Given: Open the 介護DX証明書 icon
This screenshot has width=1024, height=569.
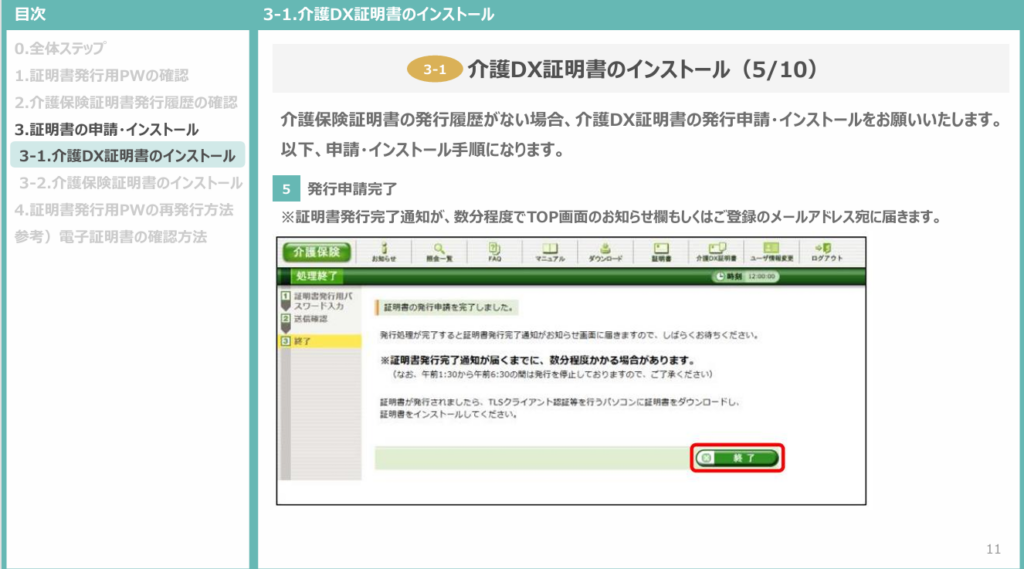Looking at the screenshot, I should (716, 252).
